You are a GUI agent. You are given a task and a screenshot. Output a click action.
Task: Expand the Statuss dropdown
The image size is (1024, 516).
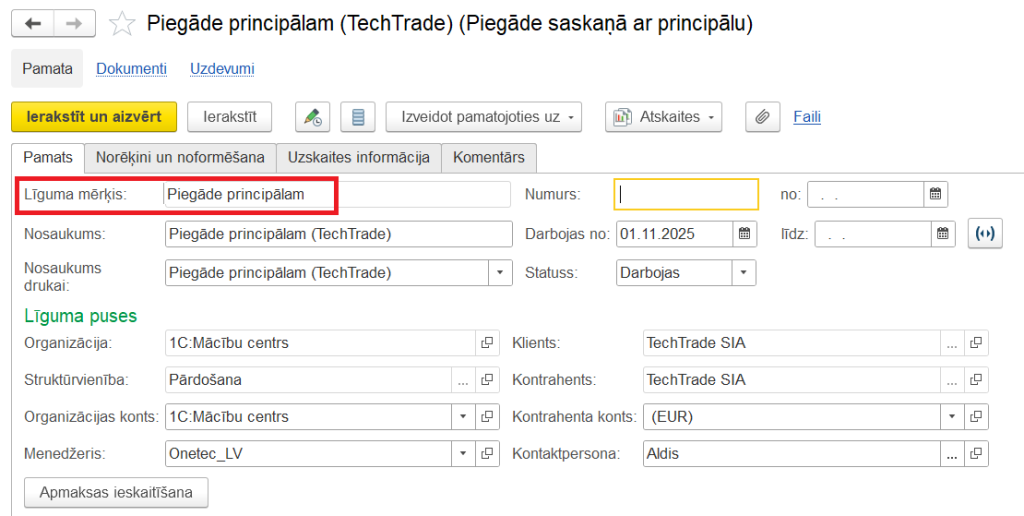click(744, 272)
